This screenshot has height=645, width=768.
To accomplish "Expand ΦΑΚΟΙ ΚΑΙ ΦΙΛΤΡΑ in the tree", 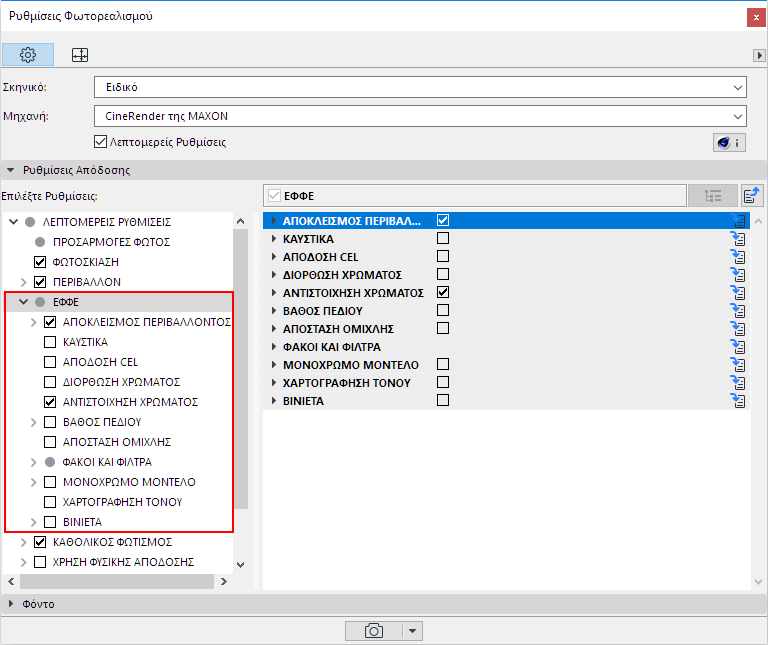I will click(33, 462).
